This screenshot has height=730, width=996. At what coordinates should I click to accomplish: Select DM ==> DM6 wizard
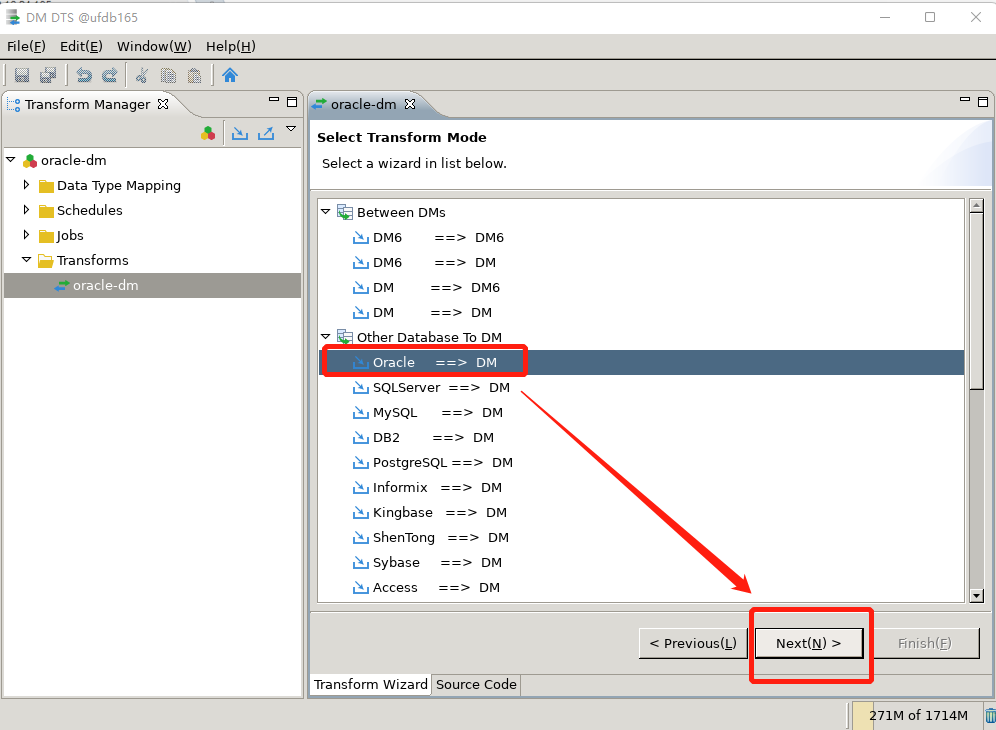(x=426, y=288)
